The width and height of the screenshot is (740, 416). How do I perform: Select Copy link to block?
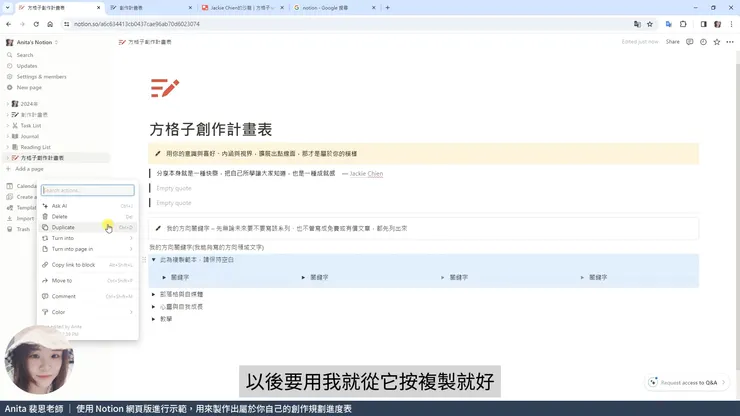[x=87, y=265]
